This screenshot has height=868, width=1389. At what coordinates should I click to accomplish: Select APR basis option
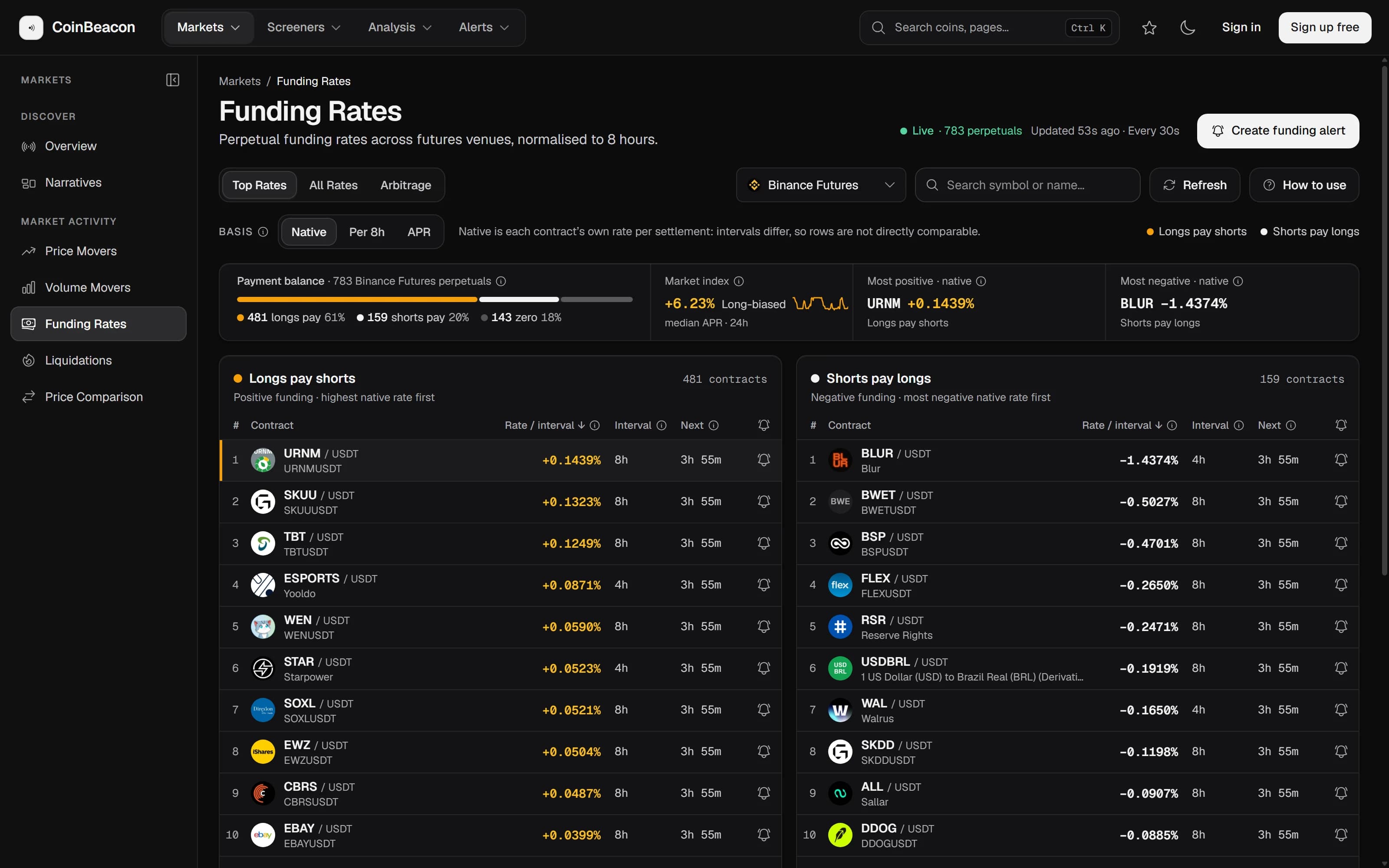tap(419, 232)
